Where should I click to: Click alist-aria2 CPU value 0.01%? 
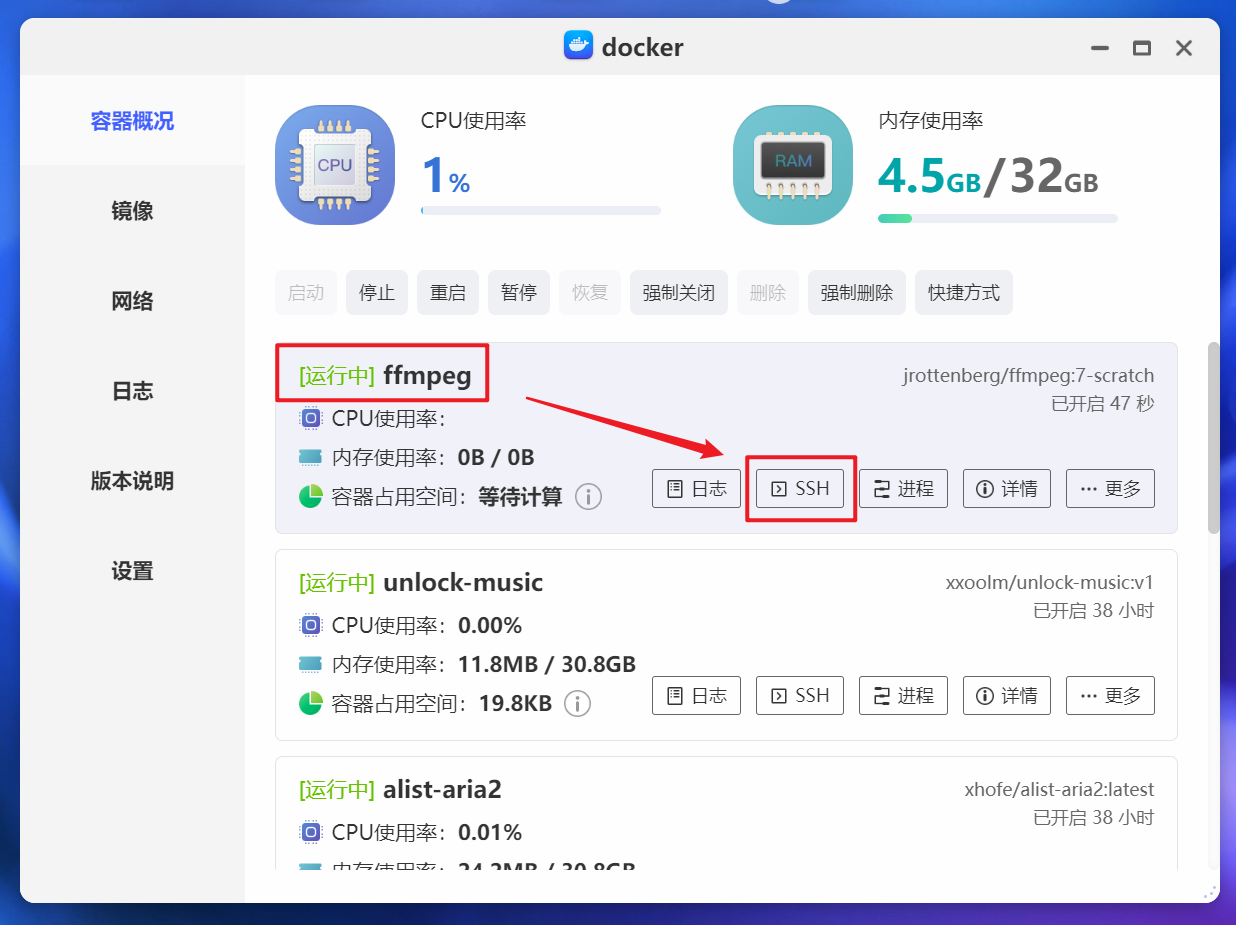(x=490, y=832)
